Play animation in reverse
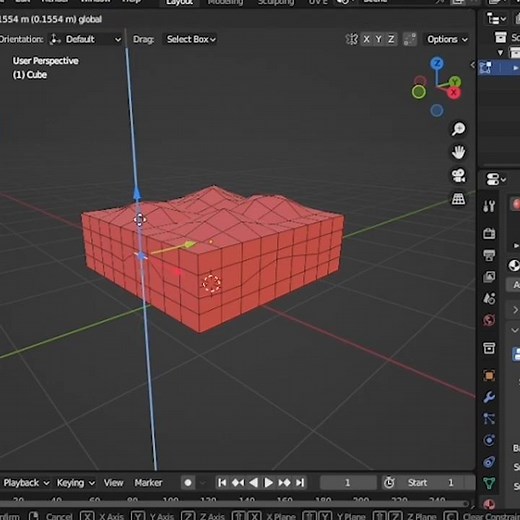Screen dimensions: 520x520 253,483
